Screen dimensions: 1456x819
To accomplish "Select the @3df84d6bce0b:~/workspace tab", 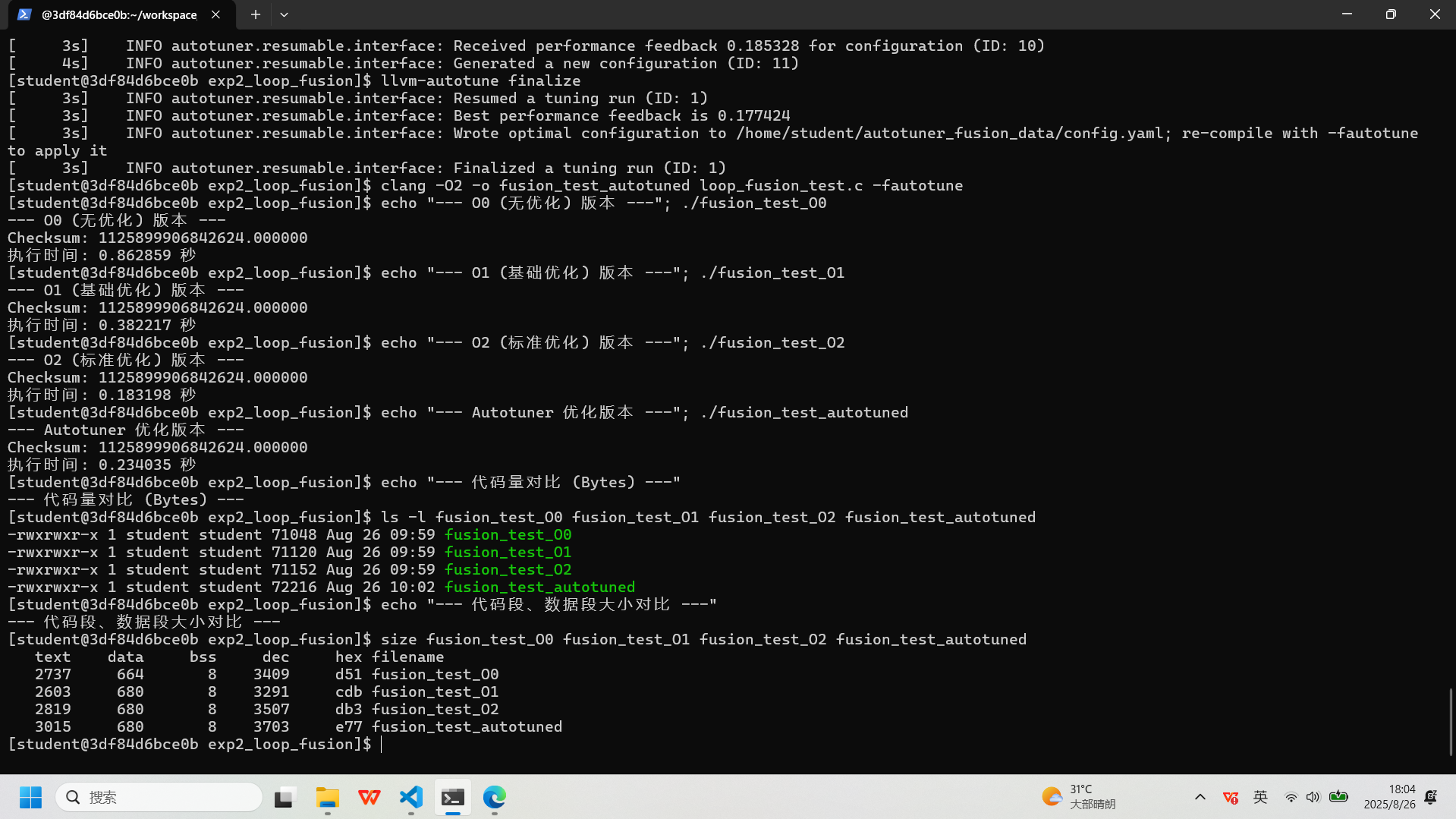I will (x=119, y=14).
